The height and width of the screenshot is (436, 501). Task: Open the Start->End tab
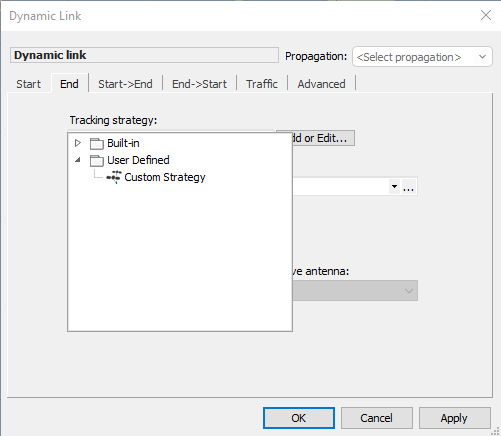tap(125, 84)
